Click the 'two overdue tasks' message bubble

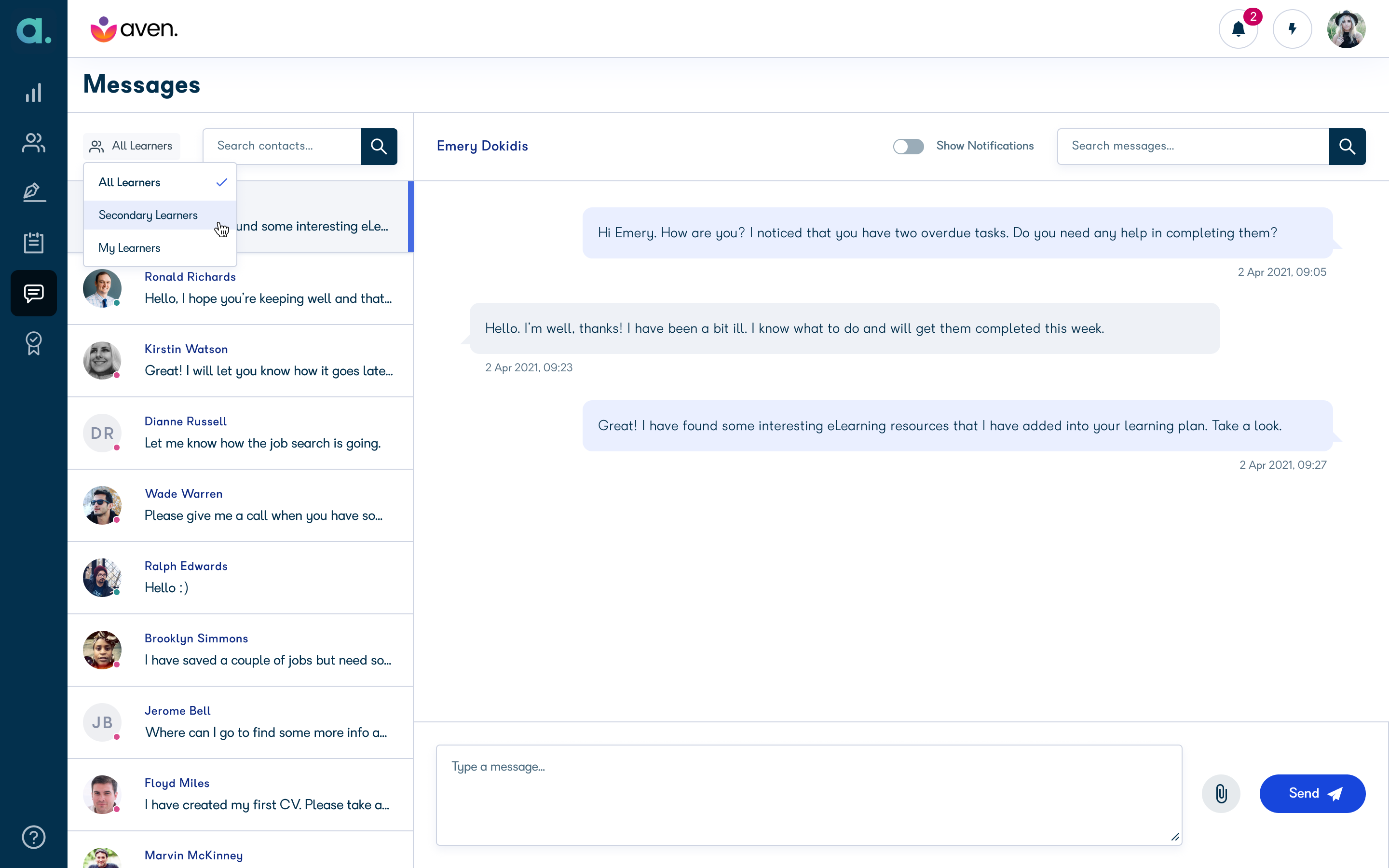point(957,233)
